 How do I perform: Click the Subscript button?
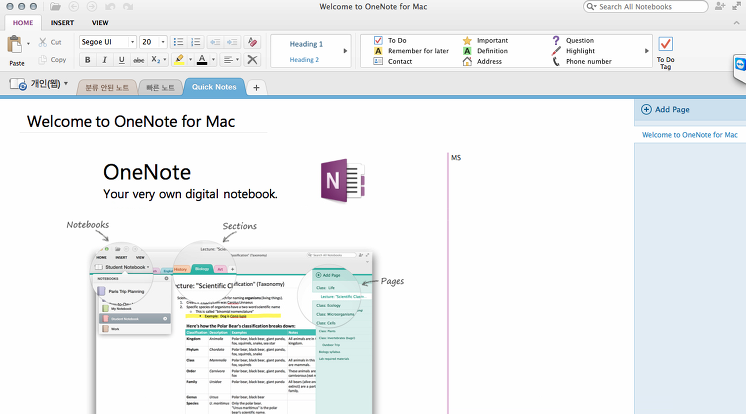pos(155,59)
